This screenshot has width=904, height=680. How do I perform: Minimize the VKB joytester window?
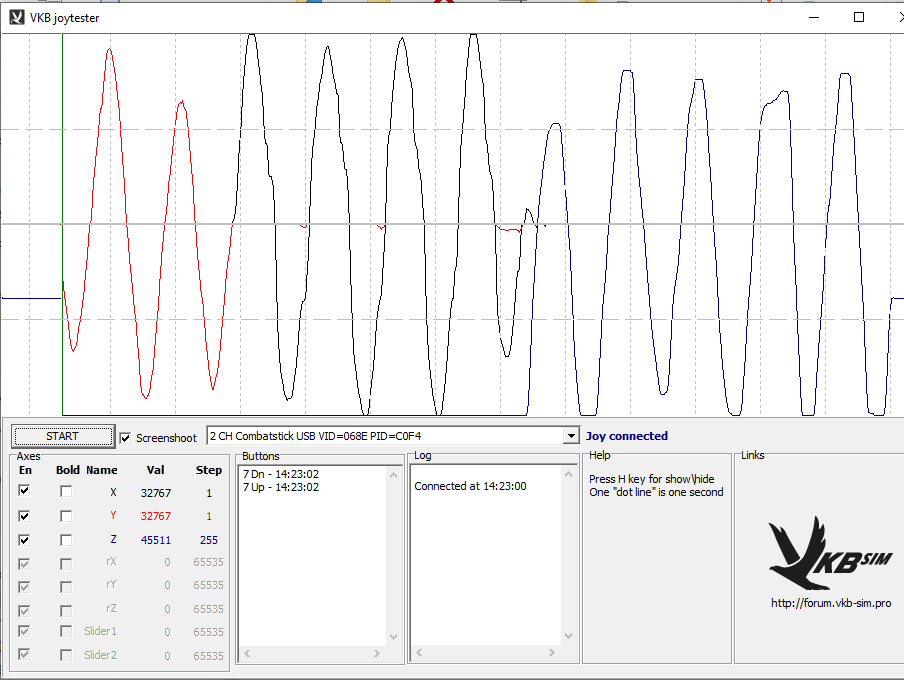812,17
